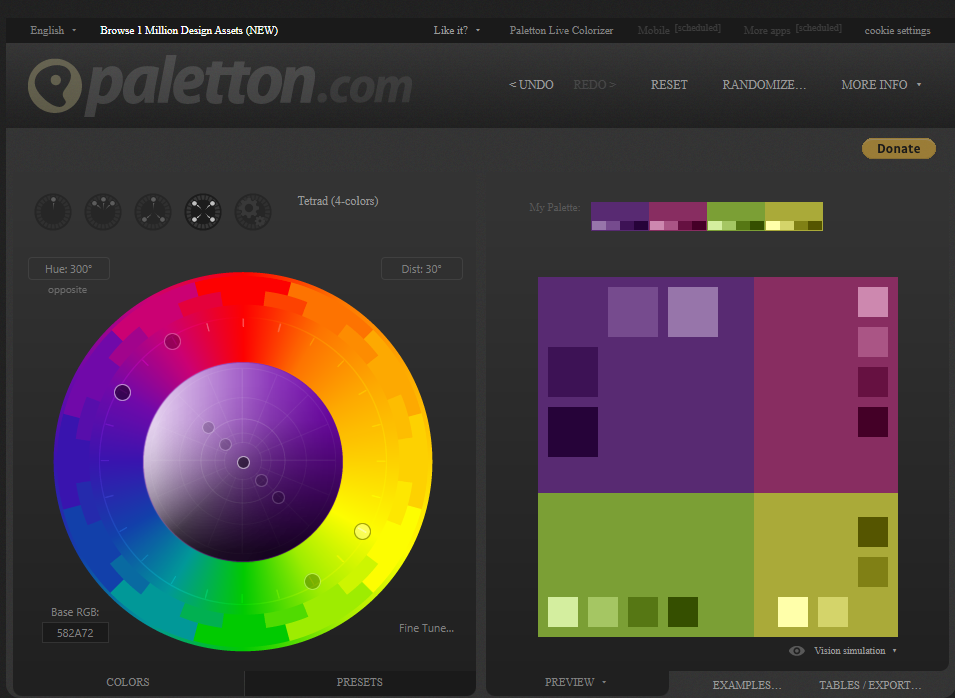Image resolution: width=955 pixels, height=698 pixels.
Task: Select the Monochromatic color mode icon
Action: pyautogui.click(x=53, y=212)
